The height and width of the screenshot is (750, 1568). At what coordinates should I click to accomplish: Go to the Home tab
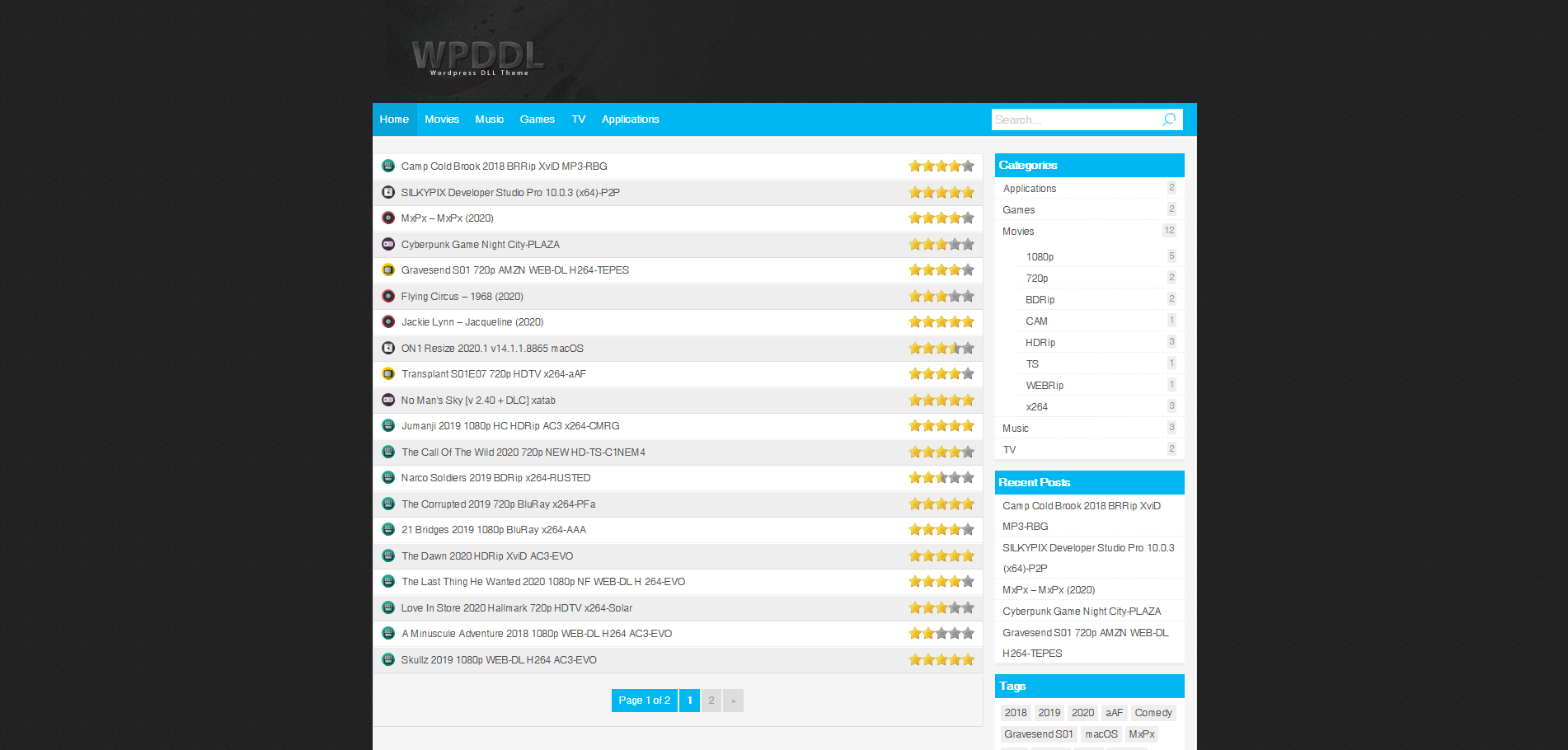(394, 120)
